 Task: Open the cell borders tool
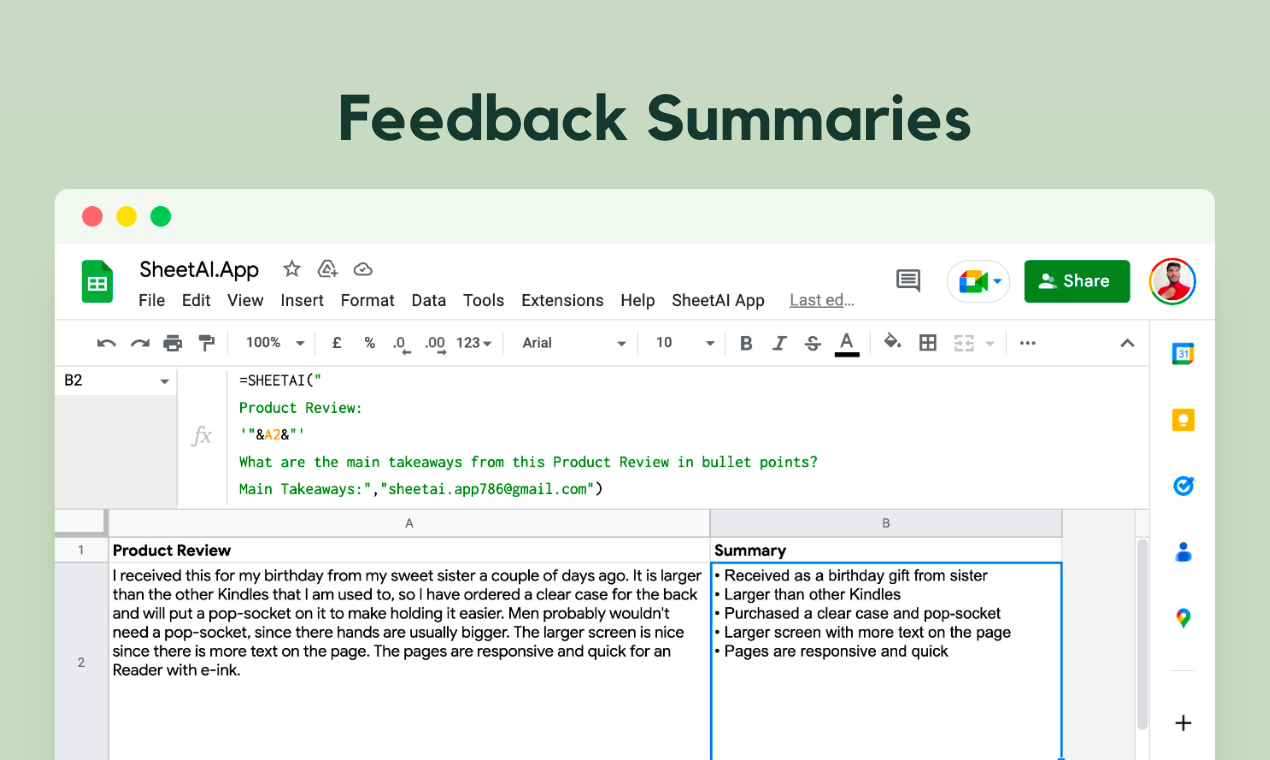928,343
